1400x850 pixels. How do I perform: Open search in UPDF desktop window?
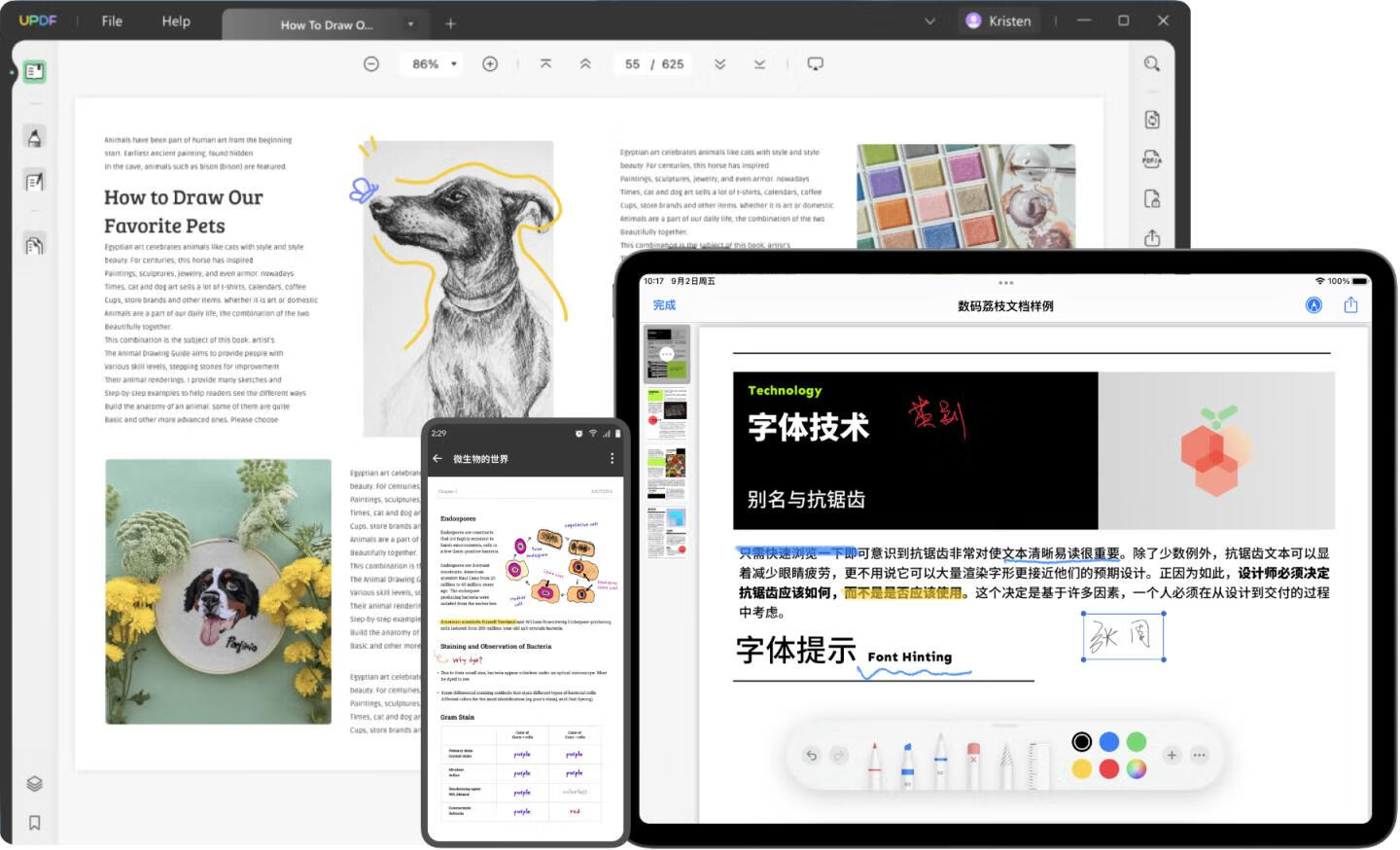[x=1152, y=64]
